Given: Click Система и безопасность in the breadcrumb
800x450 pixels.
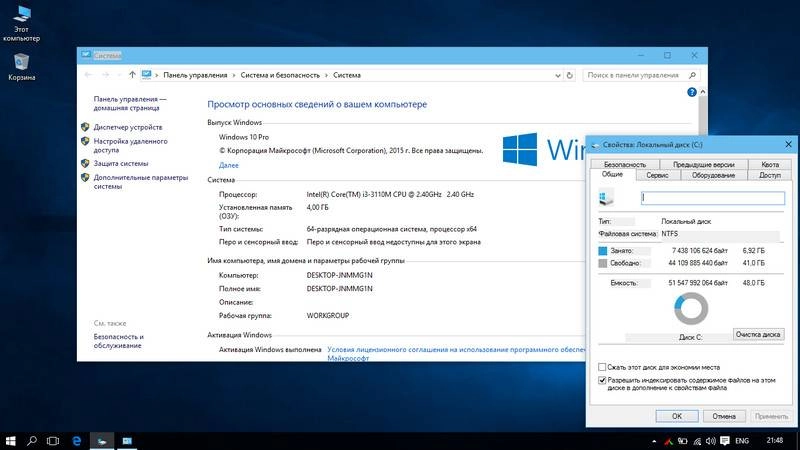Looking at the screenshot, I should [280, 75].
